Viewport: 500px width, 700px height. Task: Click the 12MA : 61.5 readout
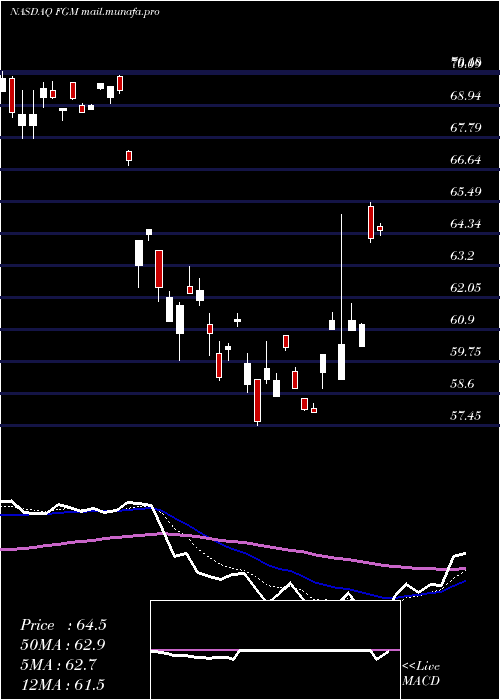(x=63, y=684)
